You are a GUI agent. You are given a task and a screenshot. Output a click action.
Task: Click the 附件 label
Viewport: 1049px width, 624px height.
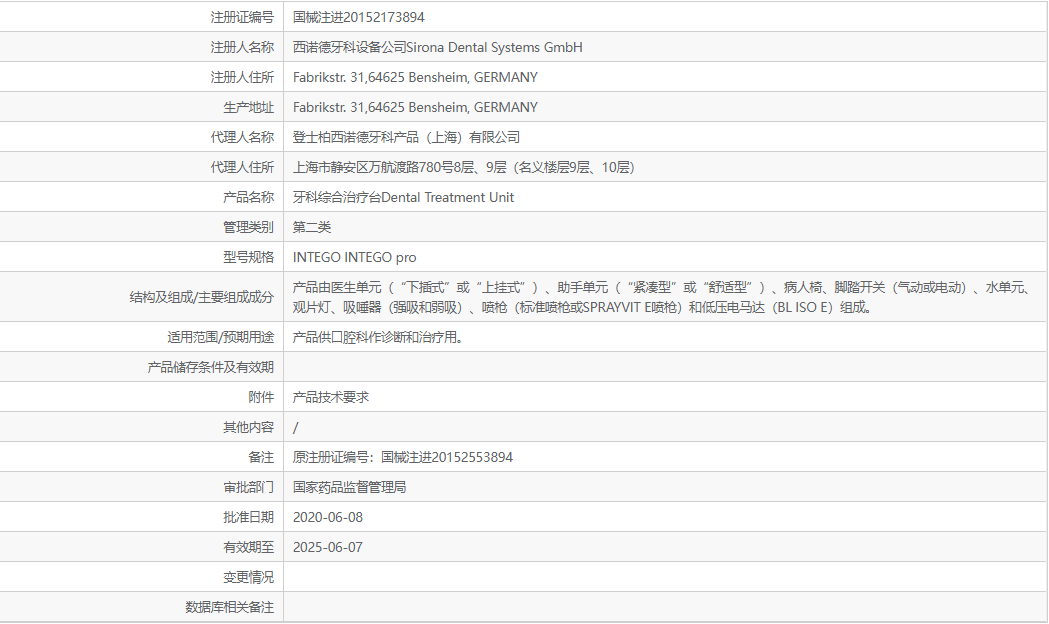pyautogui.click(x=261, y=397)
